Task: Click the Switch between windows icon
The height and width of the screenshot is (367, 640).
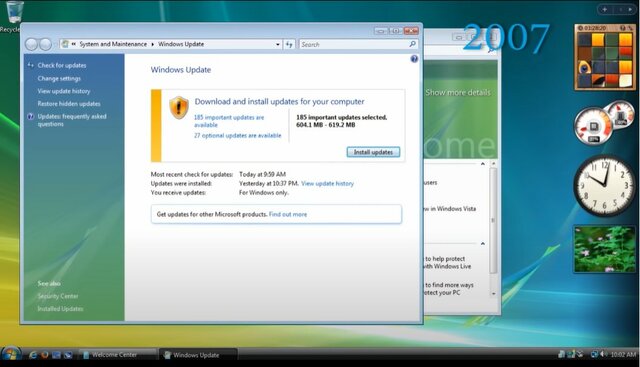Action: [x=67, y=355]
